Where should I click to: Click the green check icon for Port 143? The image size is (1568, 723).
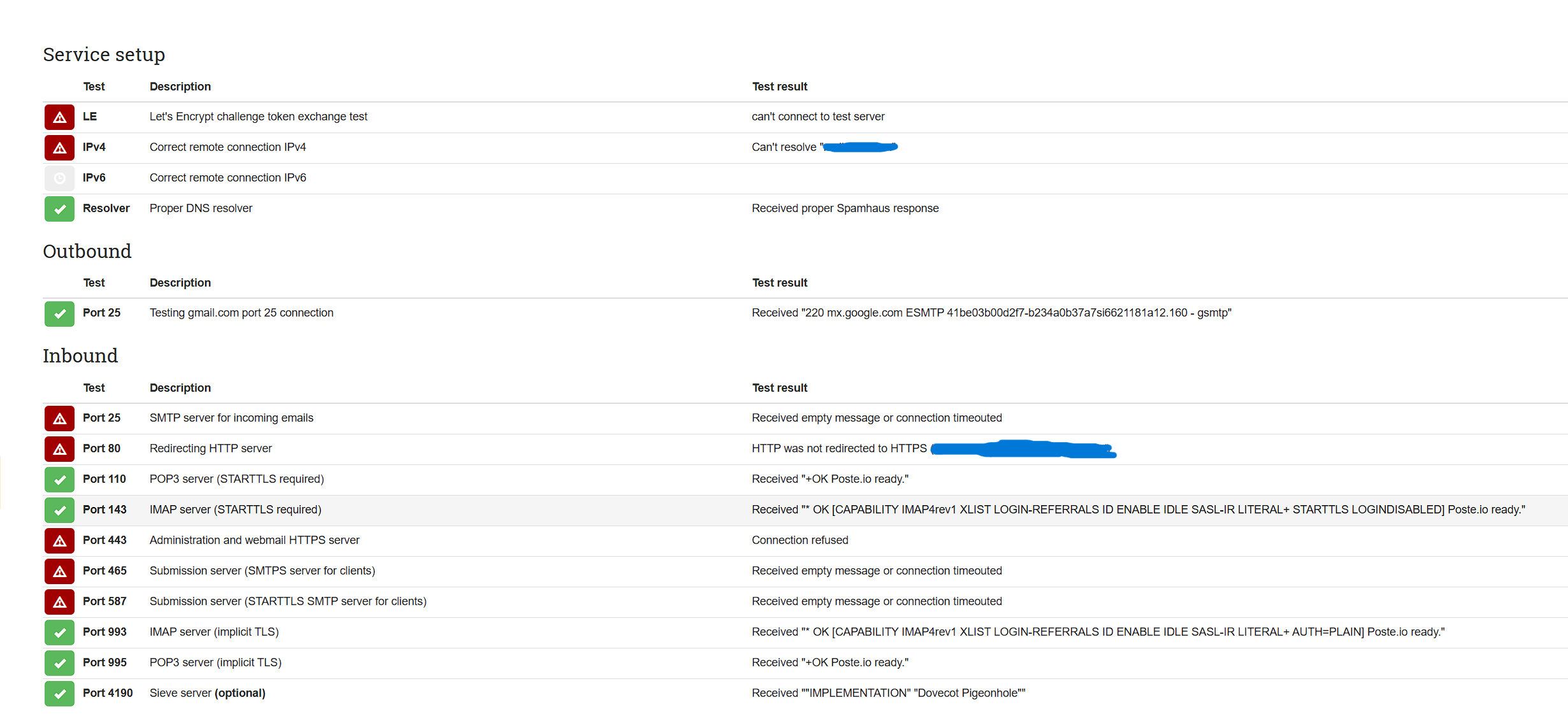pyautogui.click(x=59, y=510)
